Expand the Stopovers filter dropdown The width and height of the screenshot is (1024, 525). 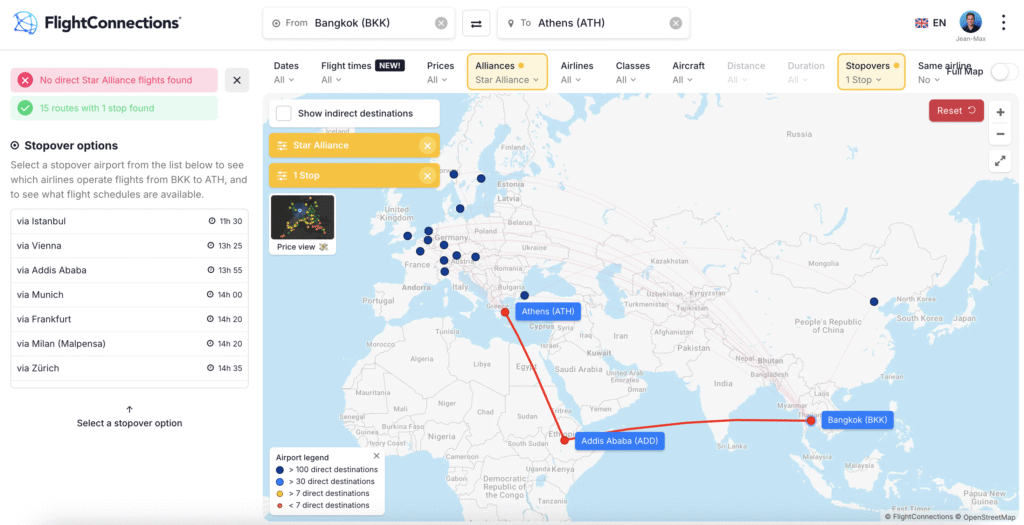[870, 73]
